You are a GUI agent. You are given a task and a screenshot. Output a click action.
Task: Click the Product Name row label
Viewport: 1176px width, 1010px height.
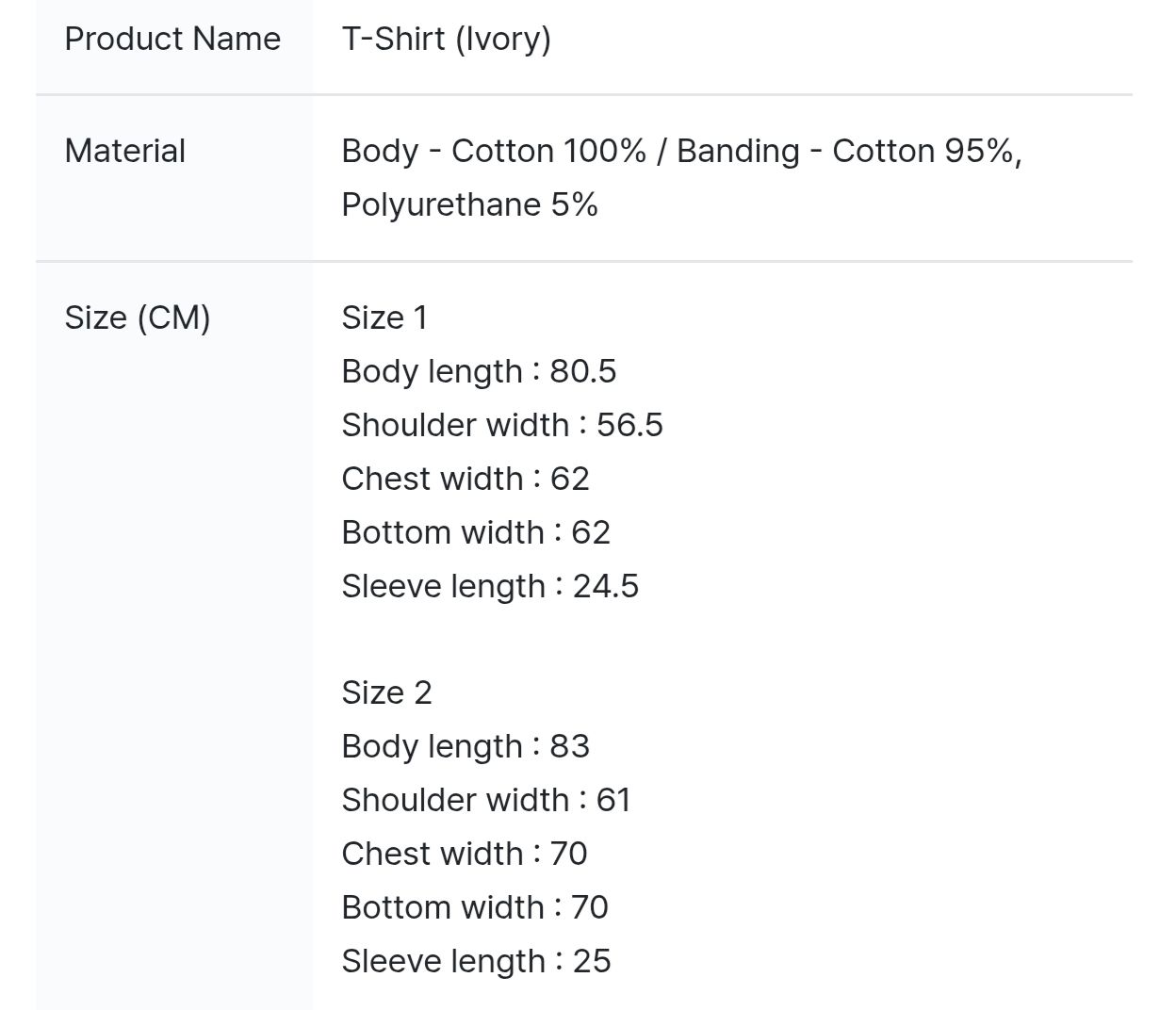(172, 39)
